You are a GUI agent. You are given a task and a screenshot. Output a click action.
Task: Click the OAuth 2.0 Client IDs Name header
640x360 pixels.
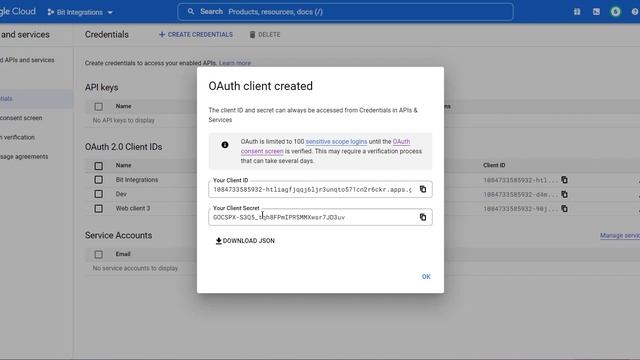coord(123,165)
